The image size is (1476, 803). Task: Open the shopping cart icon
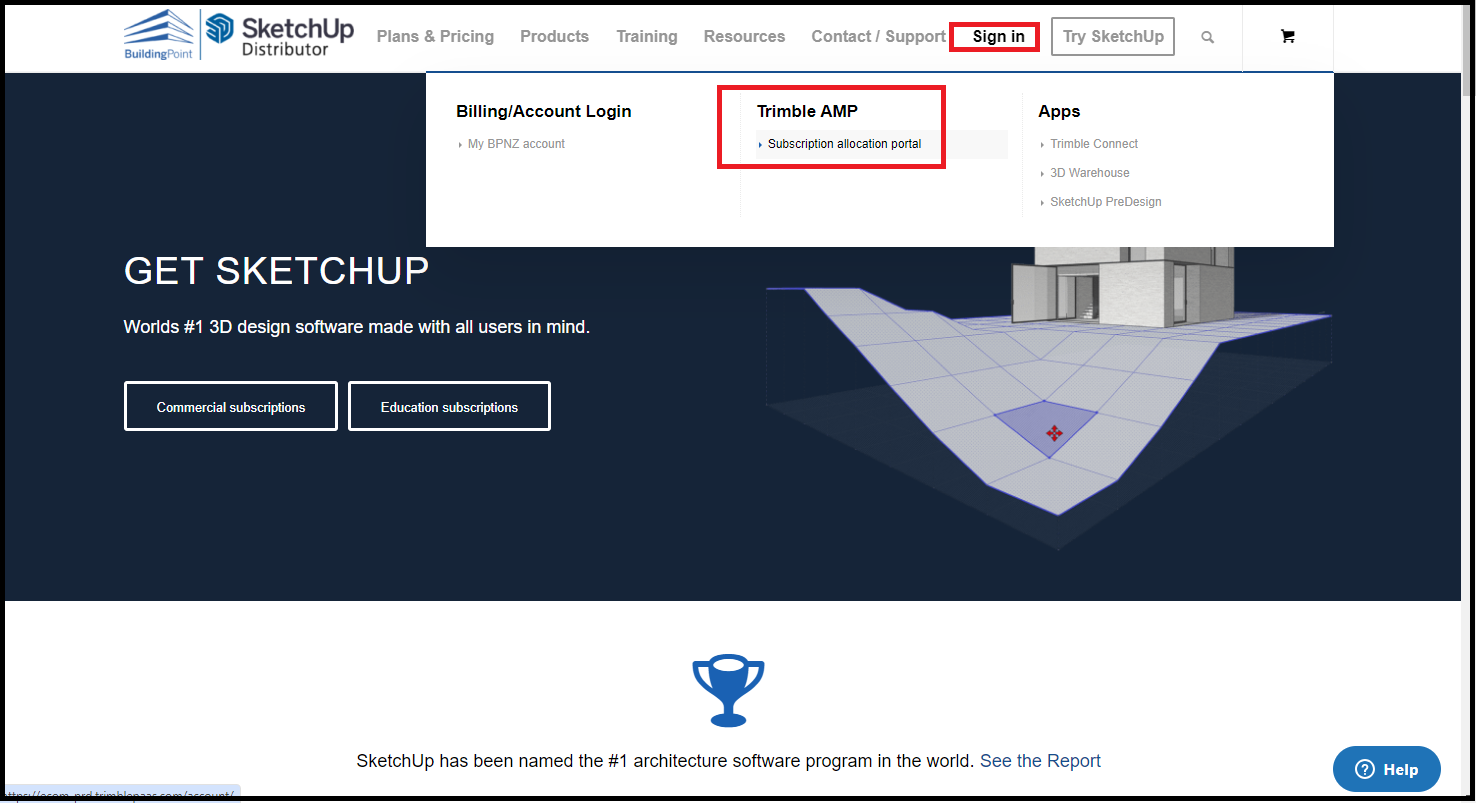tap(1287, 37)
